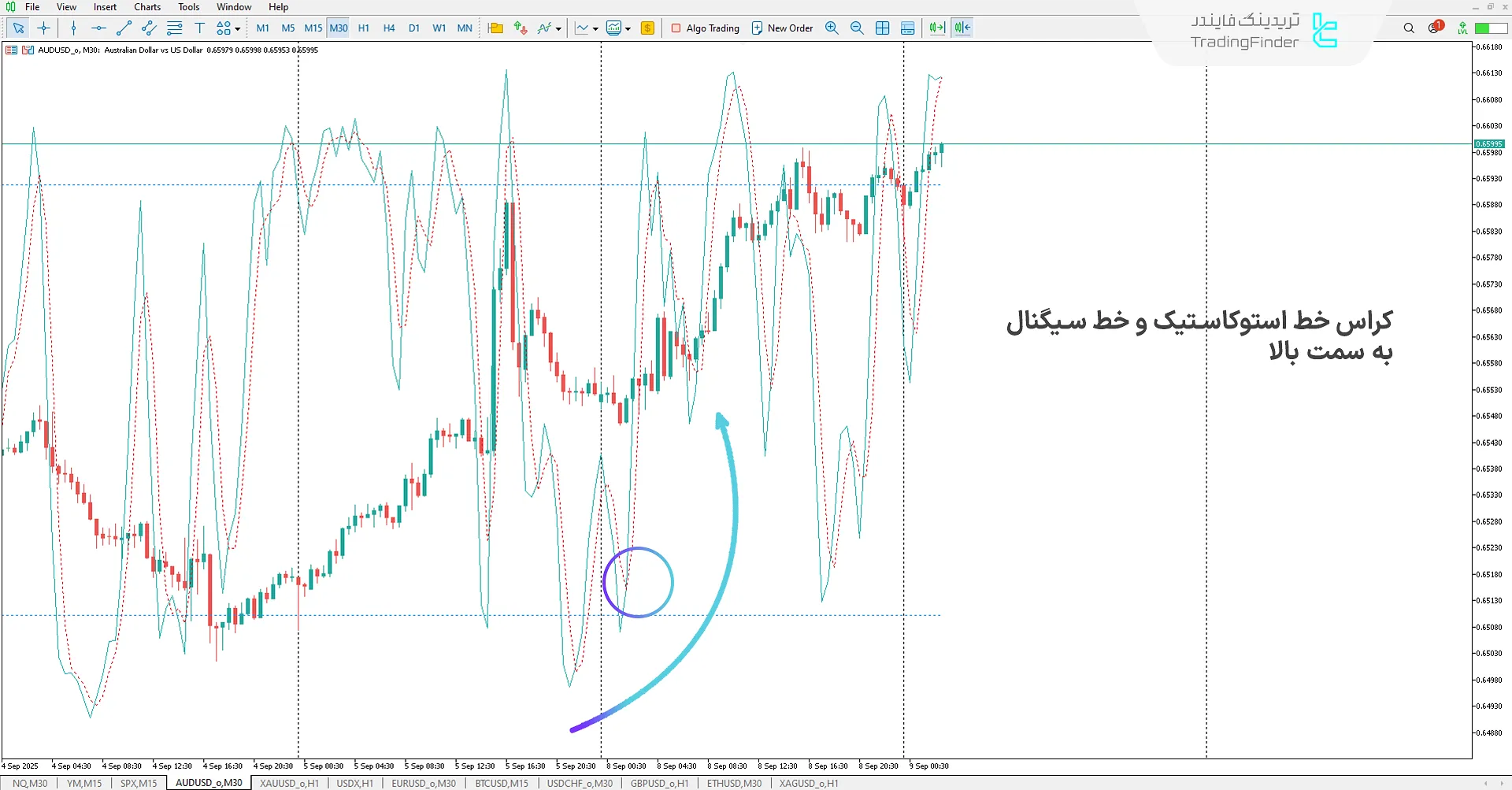This screenshot has height=790, width=1512.
Task: Click the notifications bell icon
Action: point(1435,26)
